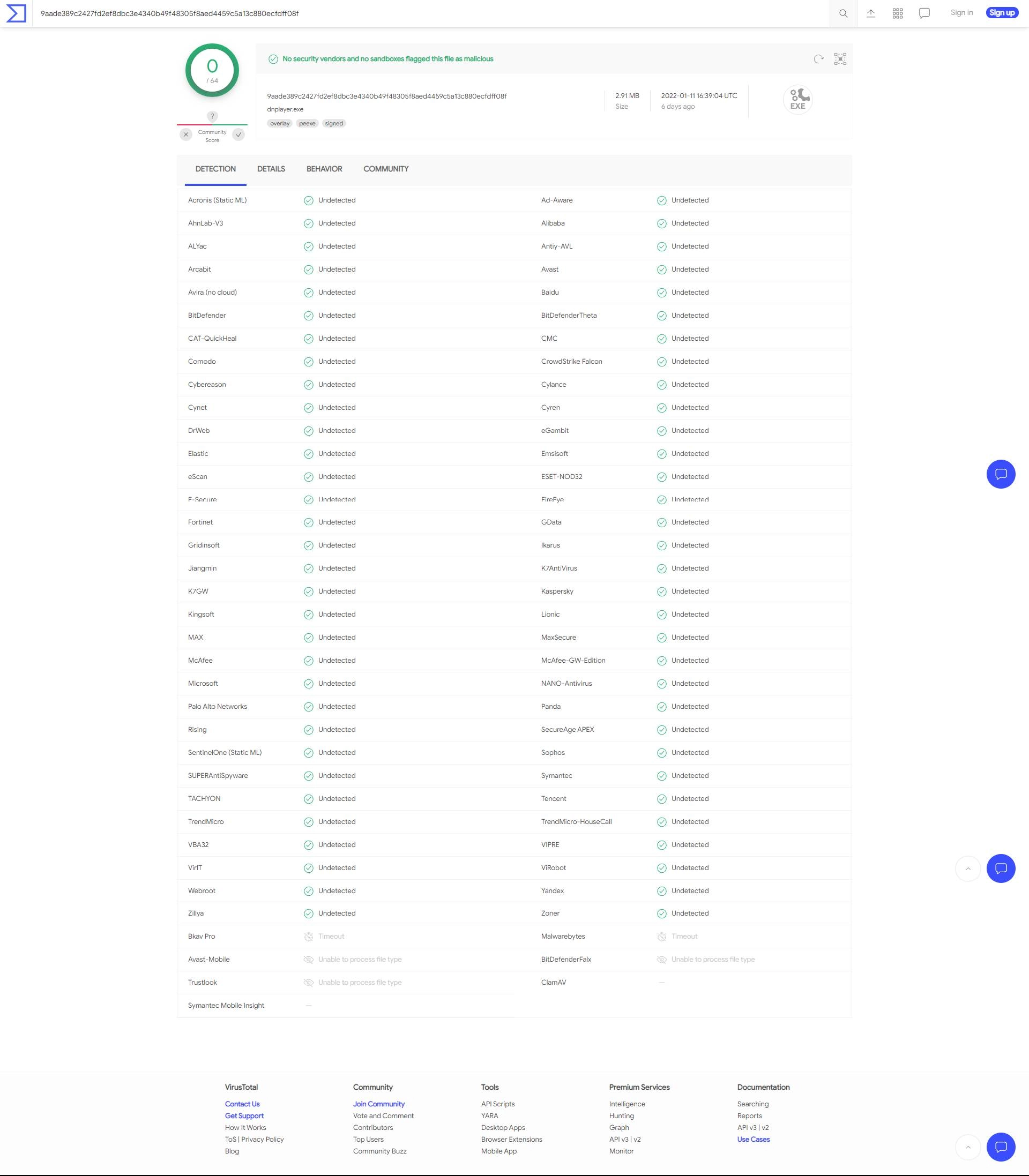Click the scroll-to-top arrow near the footer

[x=967, y=1147]
